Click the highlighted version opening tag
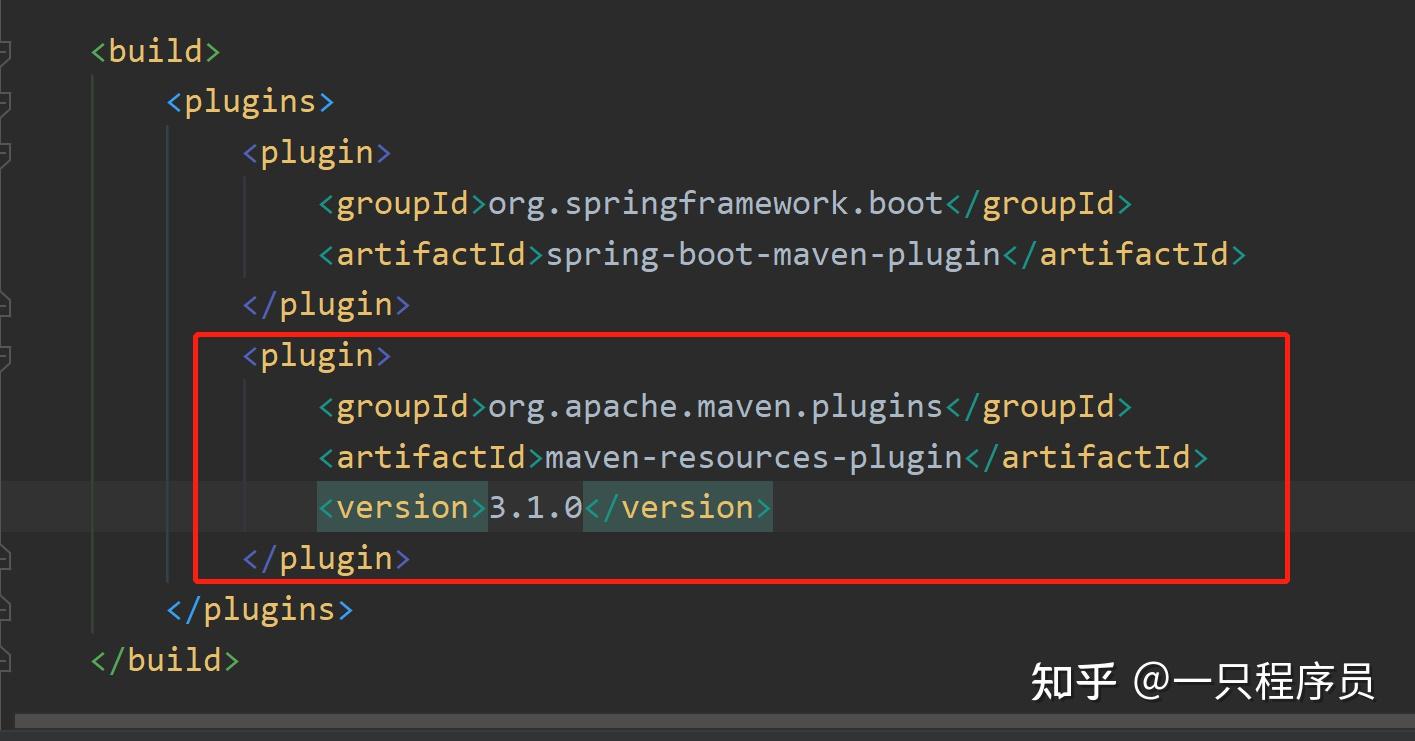 point(398,507)
